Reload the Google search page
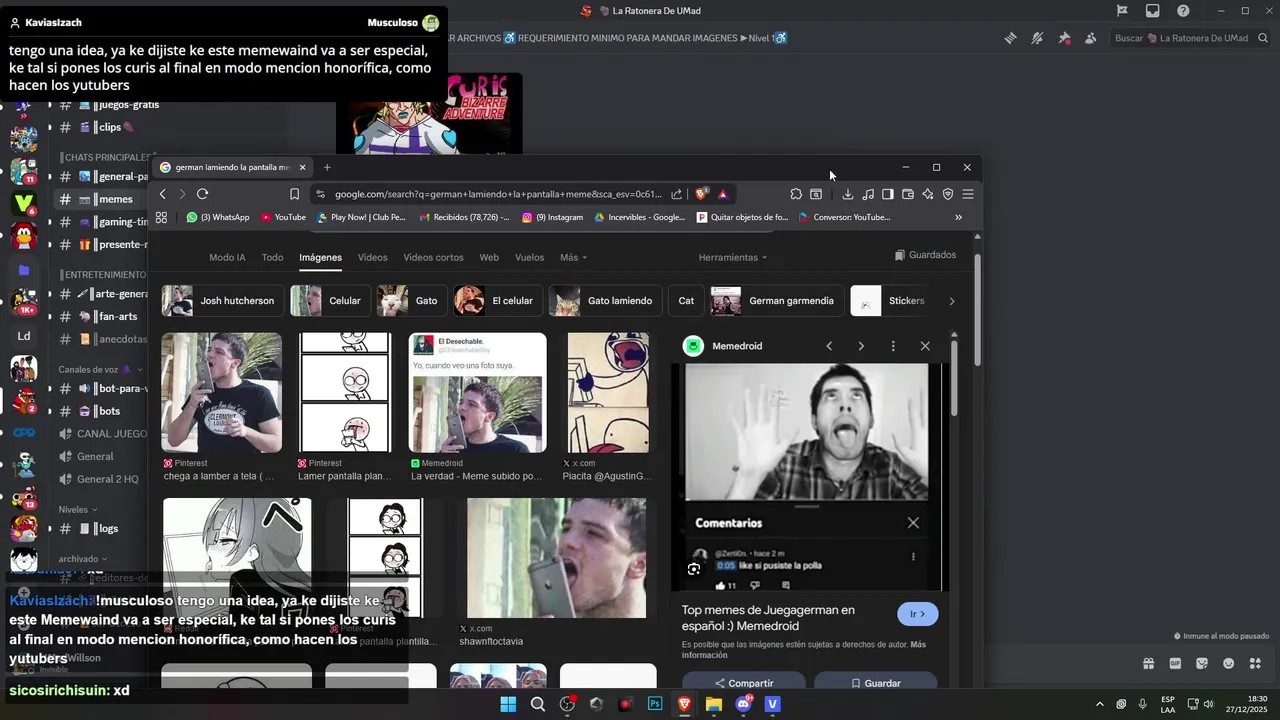This screenshot has width=1280, height=720. point(202,194)
